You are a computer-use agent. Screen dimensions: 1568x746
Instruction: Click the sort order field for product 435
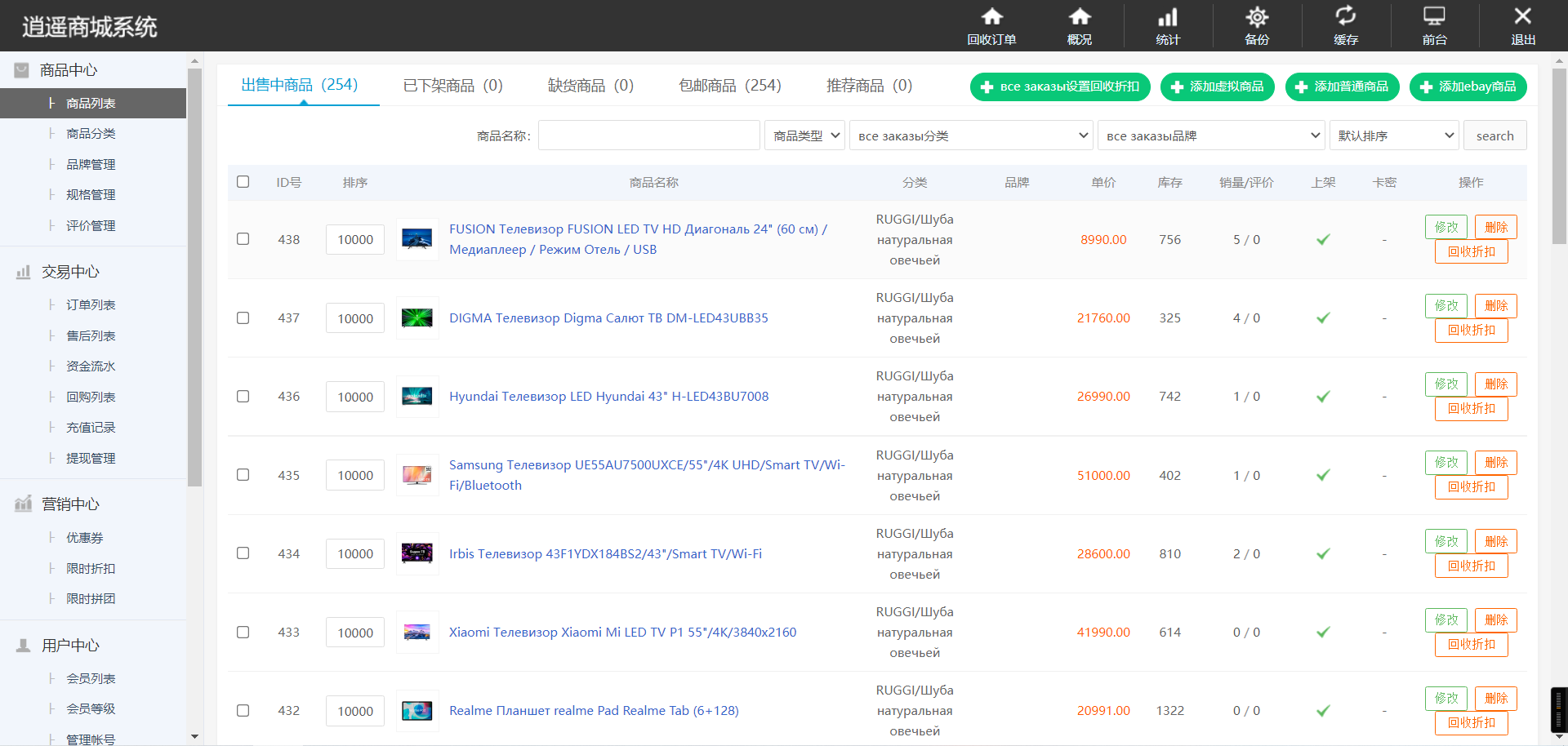(355, 475)
